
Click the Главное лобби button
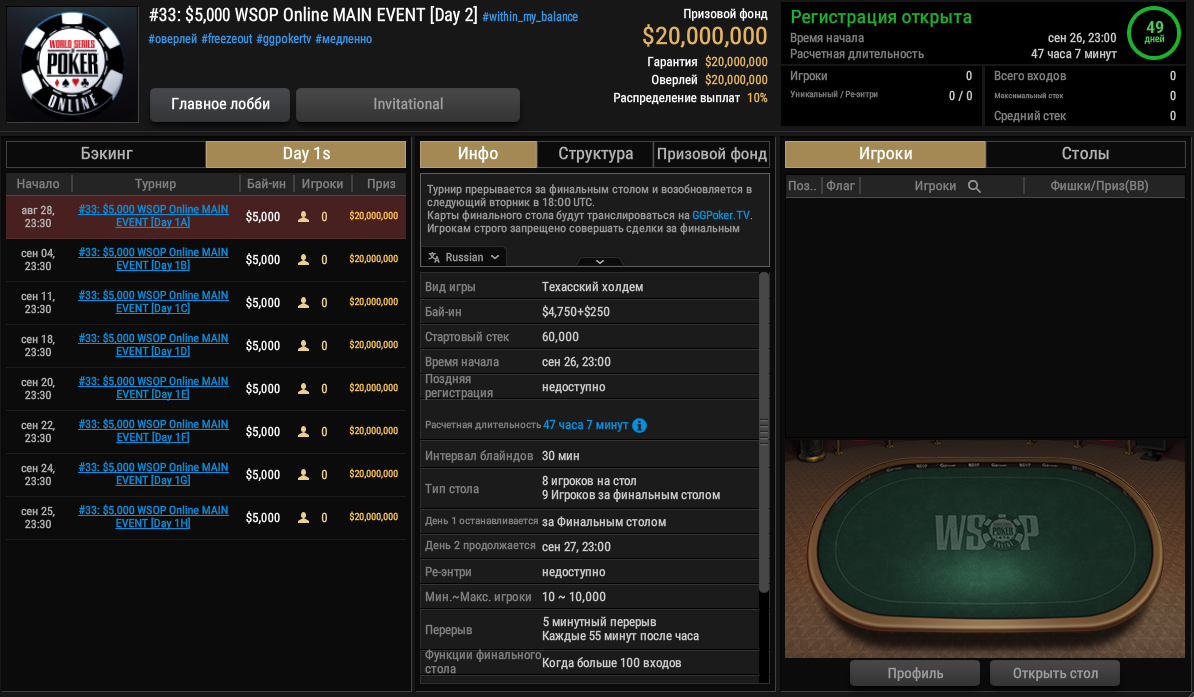(x=220, y=104)
